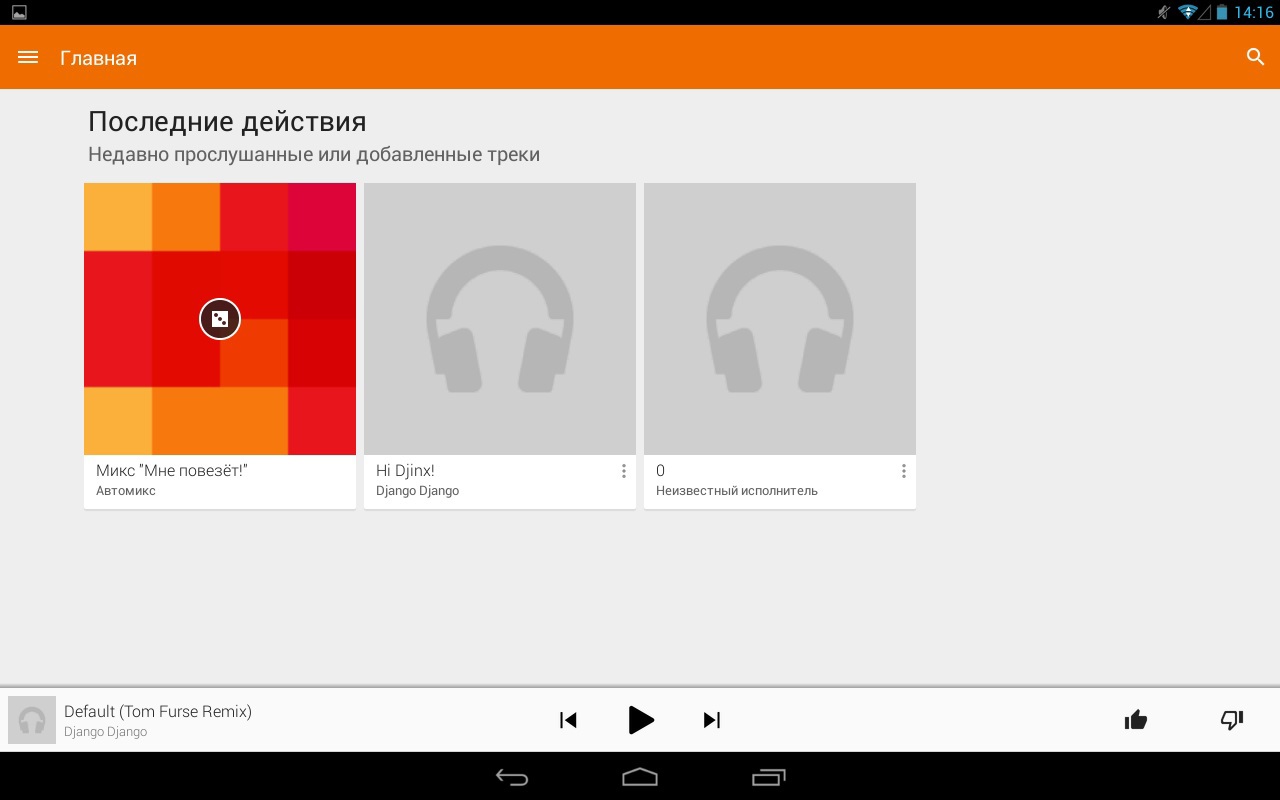Tap the muted sound status icon

click(x=1163, y=12)
